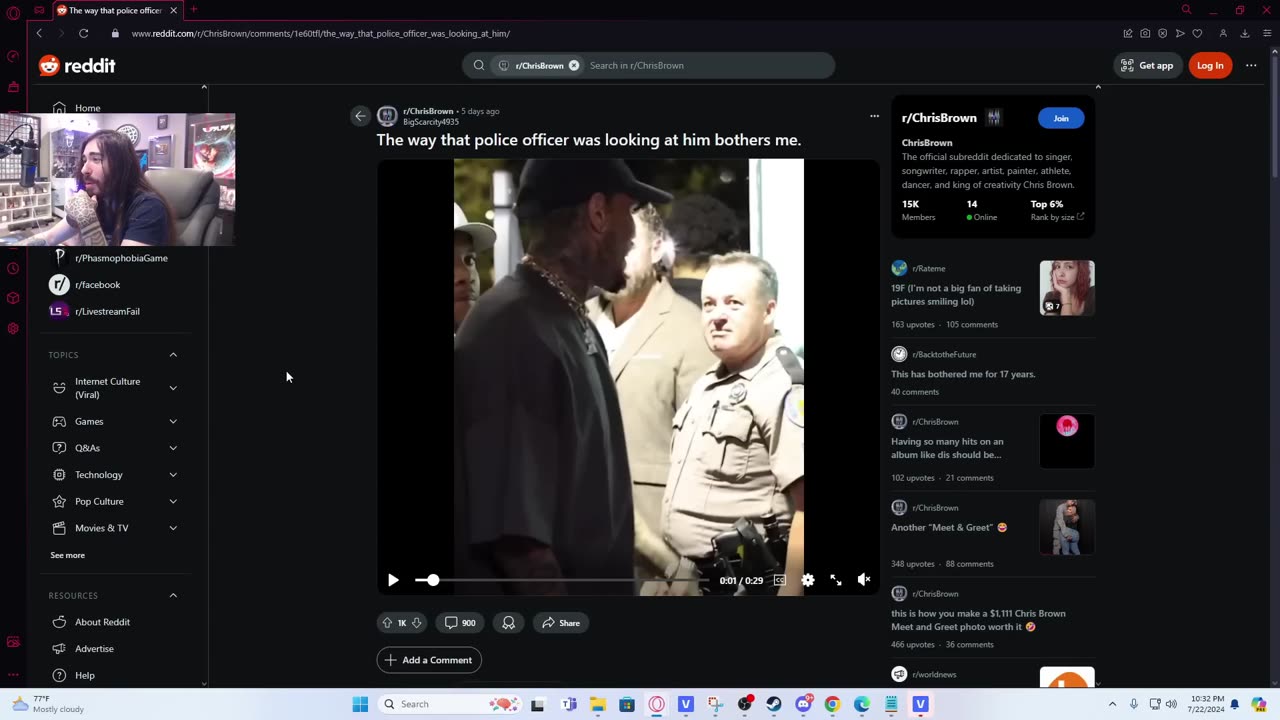Join the r/ChrisBrown community
This screenshot has width=1280, height=720.
1061,118
